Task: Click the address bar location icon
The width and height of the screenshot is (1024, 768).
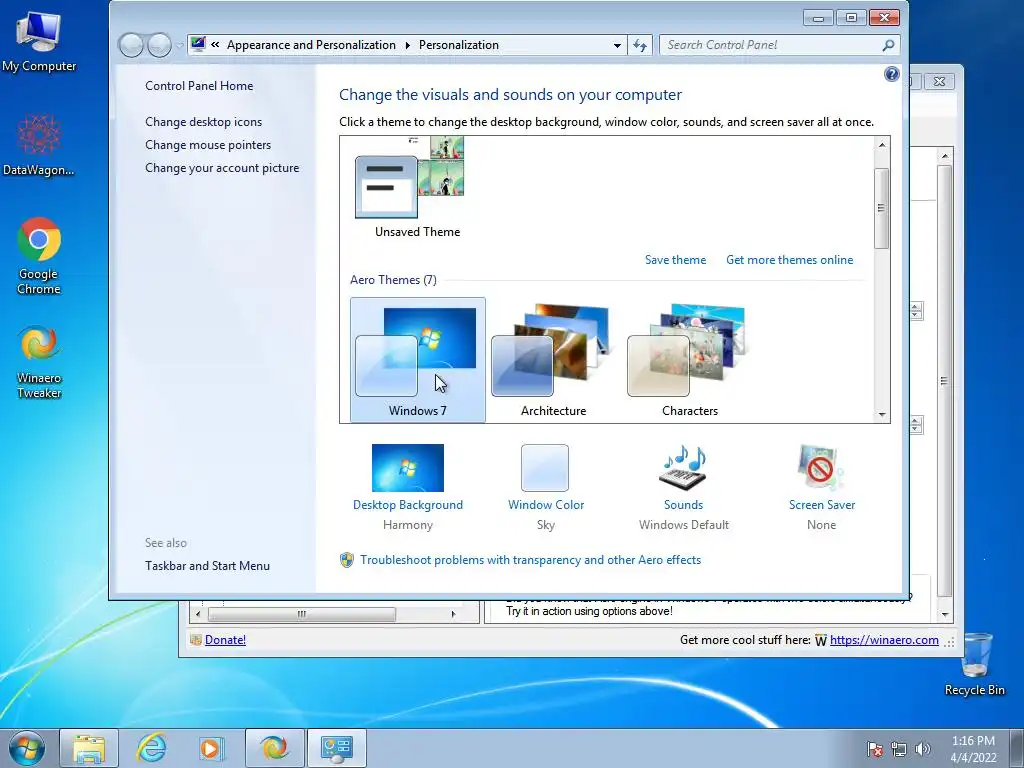Action: (199, 44)
